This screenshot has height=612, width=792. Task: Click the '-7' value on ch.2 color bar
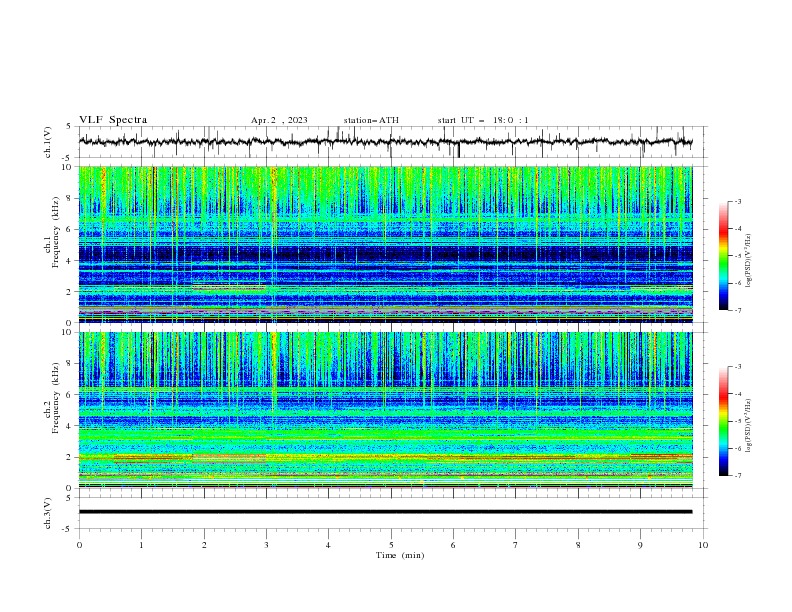tap(737, 475)
